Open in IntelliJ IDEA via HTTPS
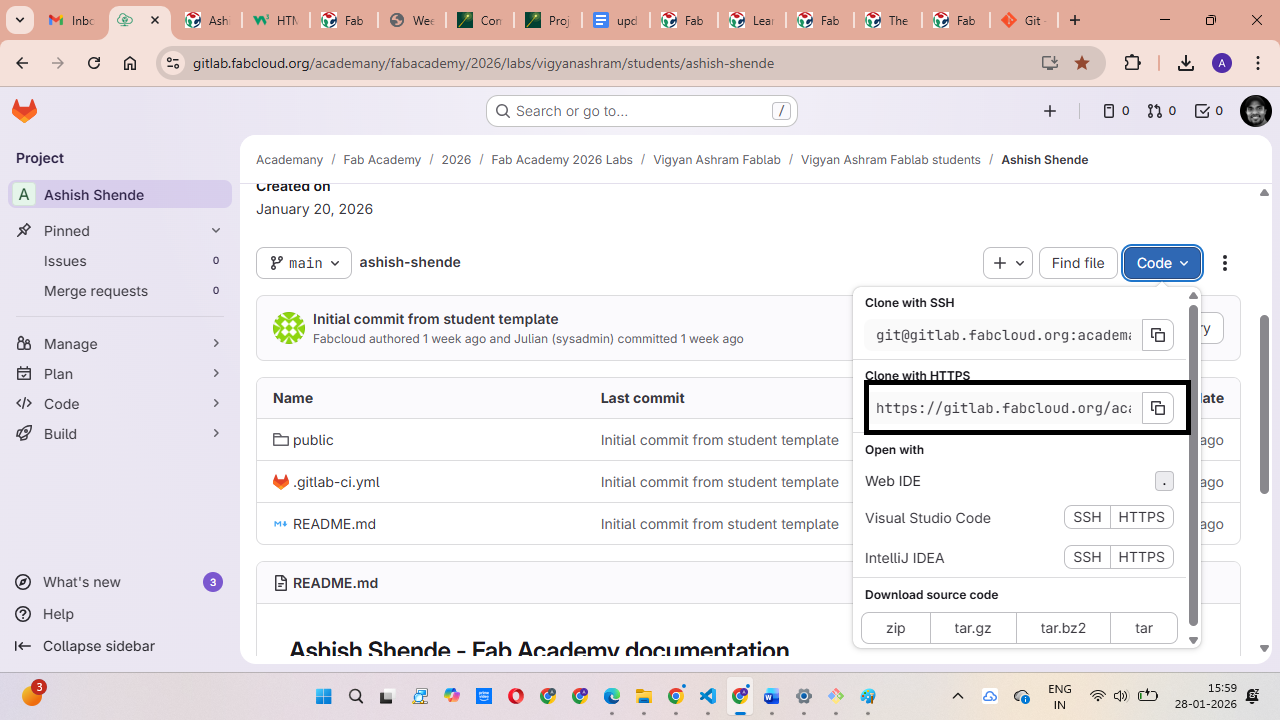Screen dimensions: 1280x720 [x=1141, y=557]
